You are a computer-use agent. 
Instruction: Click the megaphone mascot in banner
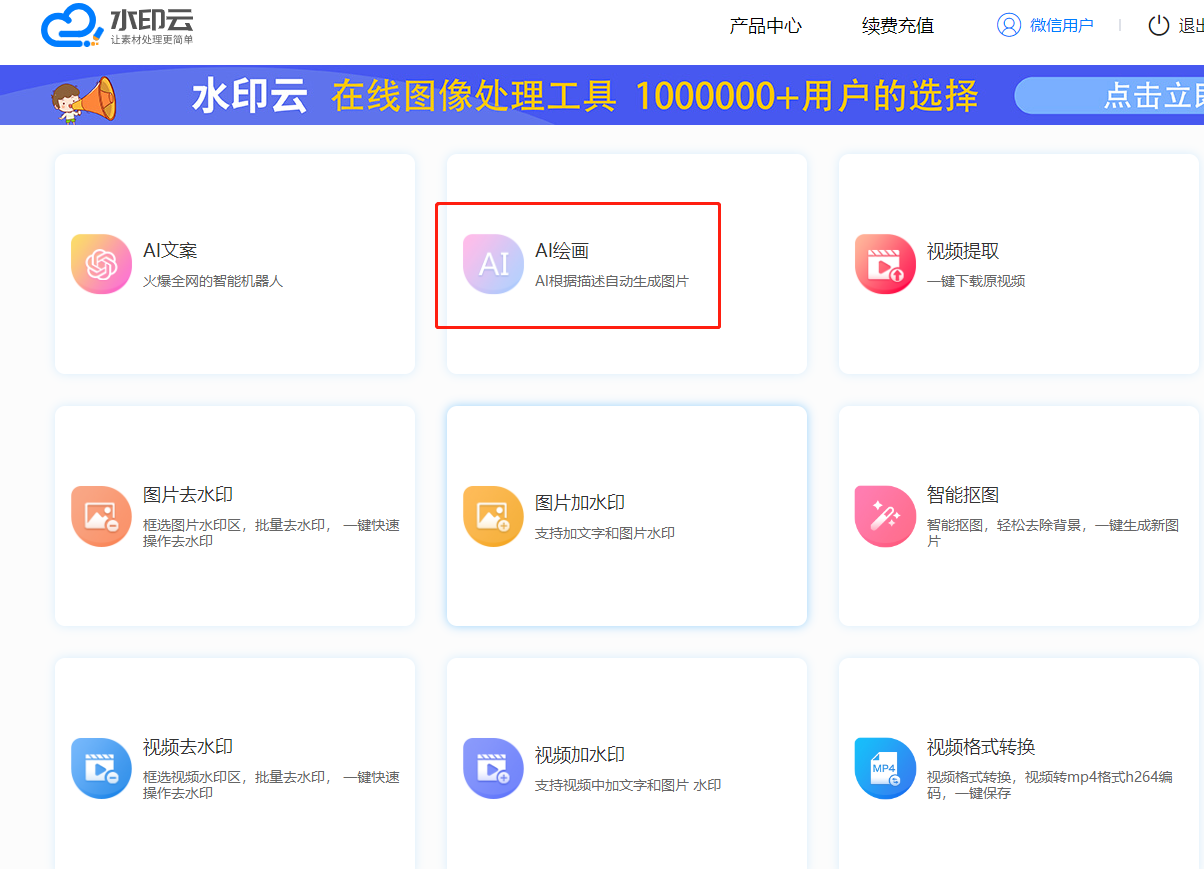(x=84, y=100)
